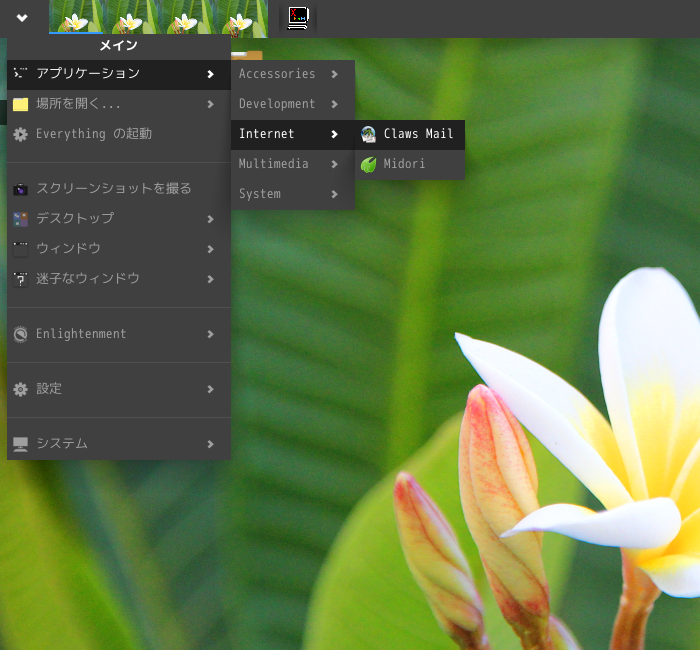Open the デスクトップ menu entry
This screenshot has height=650, width=700.
point(119,219)
